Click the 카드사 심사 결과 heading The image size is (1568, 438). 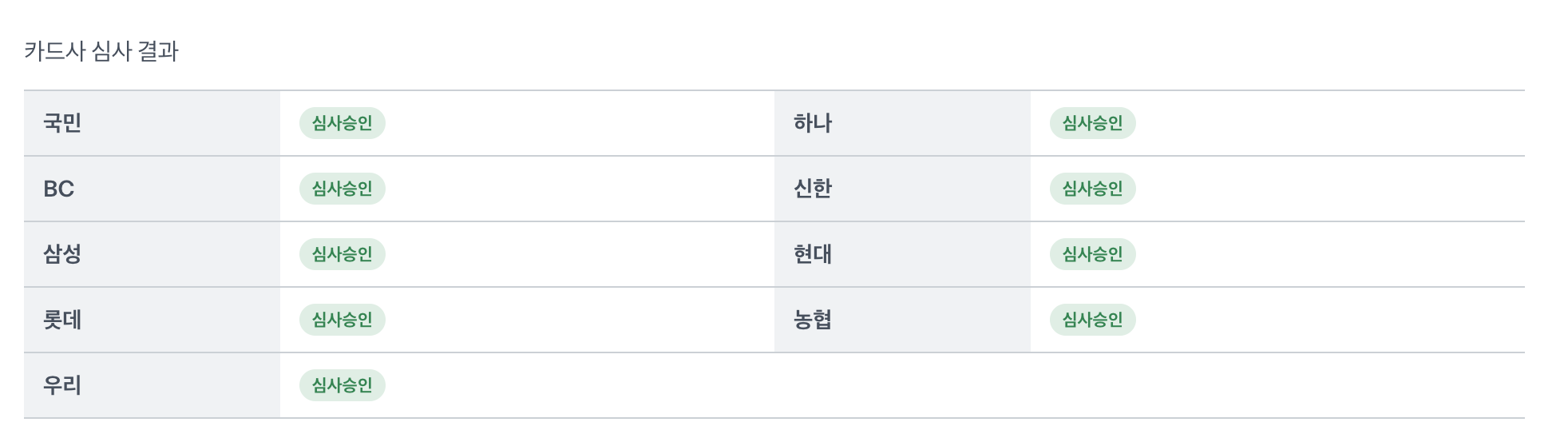101,51
